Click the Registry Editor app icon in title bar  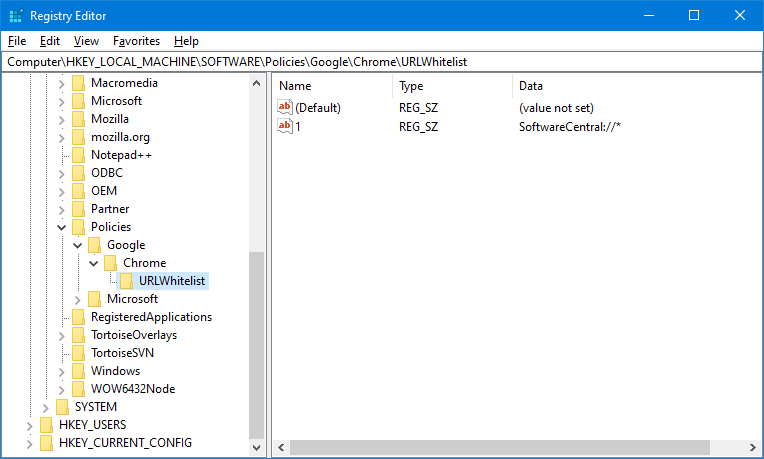(x=15, y=16)
